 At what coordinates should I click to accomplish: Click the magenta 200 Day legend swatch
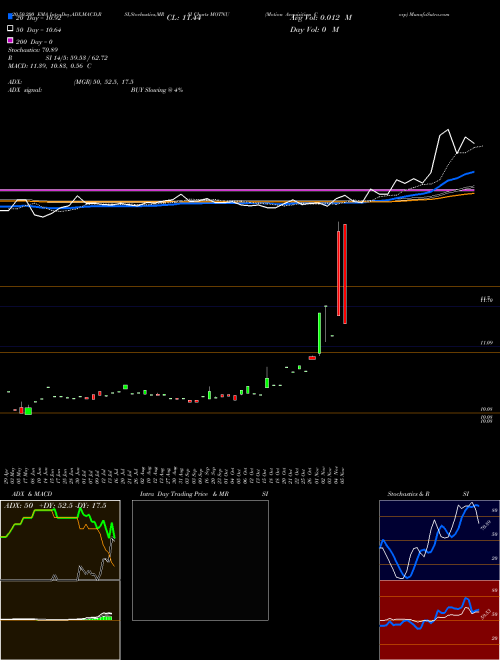[x=10, y=41]
